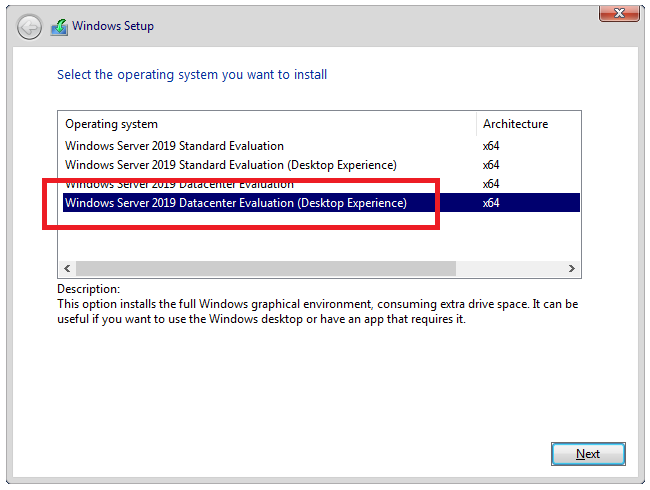Click the right scroll arrow of the list
This screenshot has width=650, height=490.
[572, 269]
